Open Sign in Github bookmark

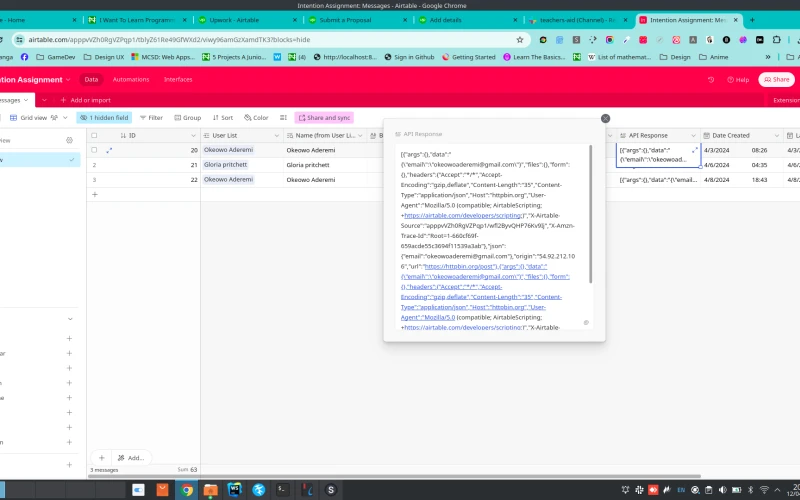[x=409, y=57]
